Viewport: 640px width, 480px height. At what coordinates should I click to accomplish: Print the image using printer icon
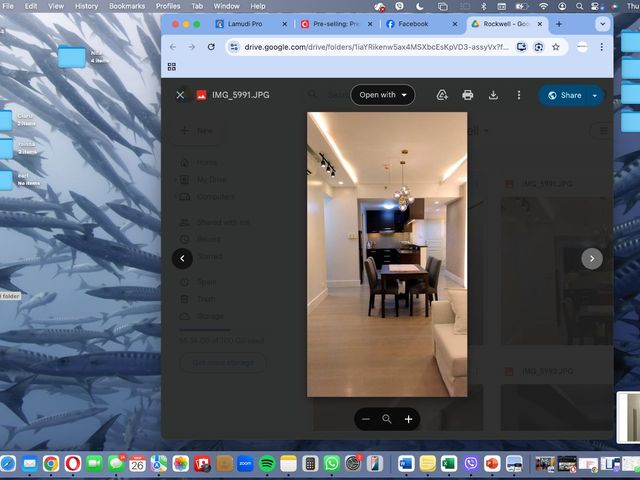(x=468, y=95)
